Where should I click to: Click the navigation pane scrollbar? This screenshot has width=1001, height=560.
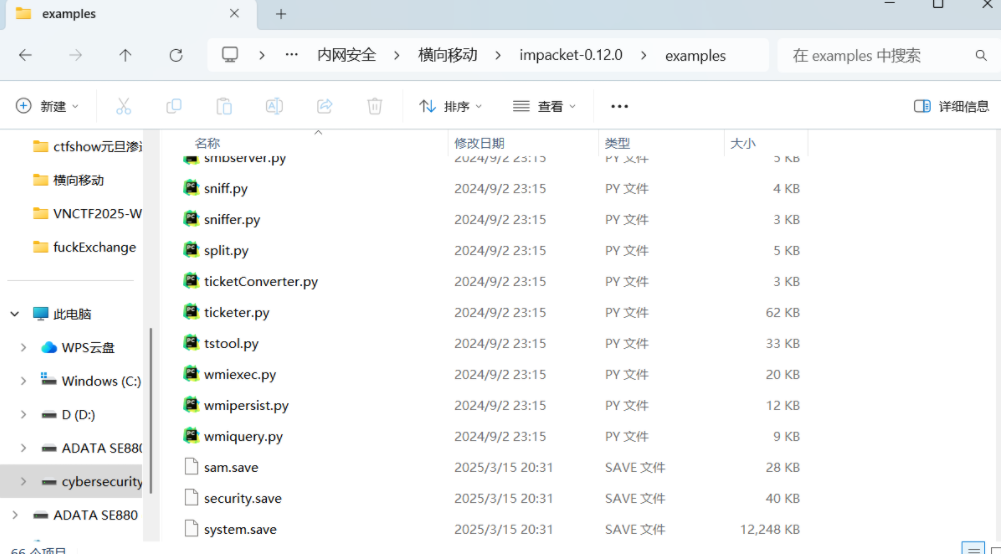[151, 410]
